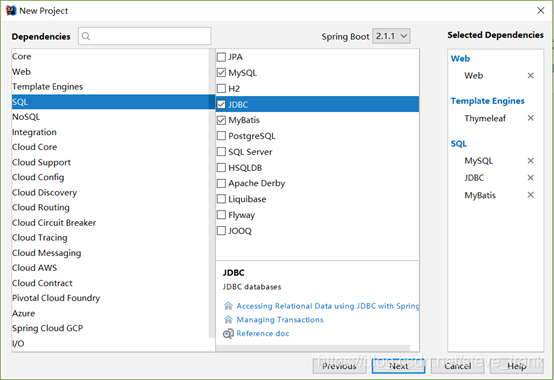Click the Template Engines heading in Selected Dependencies
Viewport: 554px width, 380px height.
click(488, 101)
